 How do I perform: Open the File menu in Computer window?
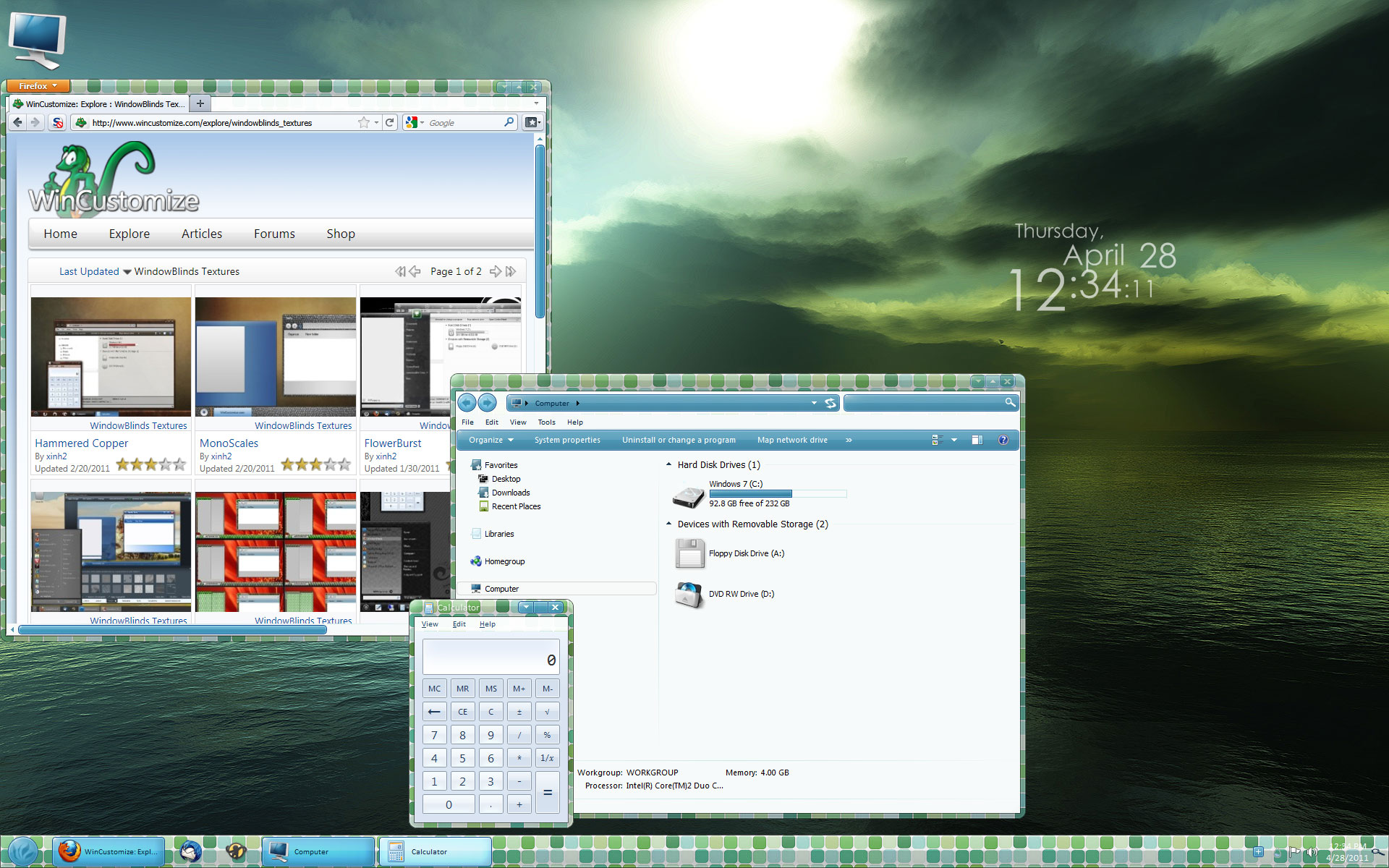tap(467, 422)
